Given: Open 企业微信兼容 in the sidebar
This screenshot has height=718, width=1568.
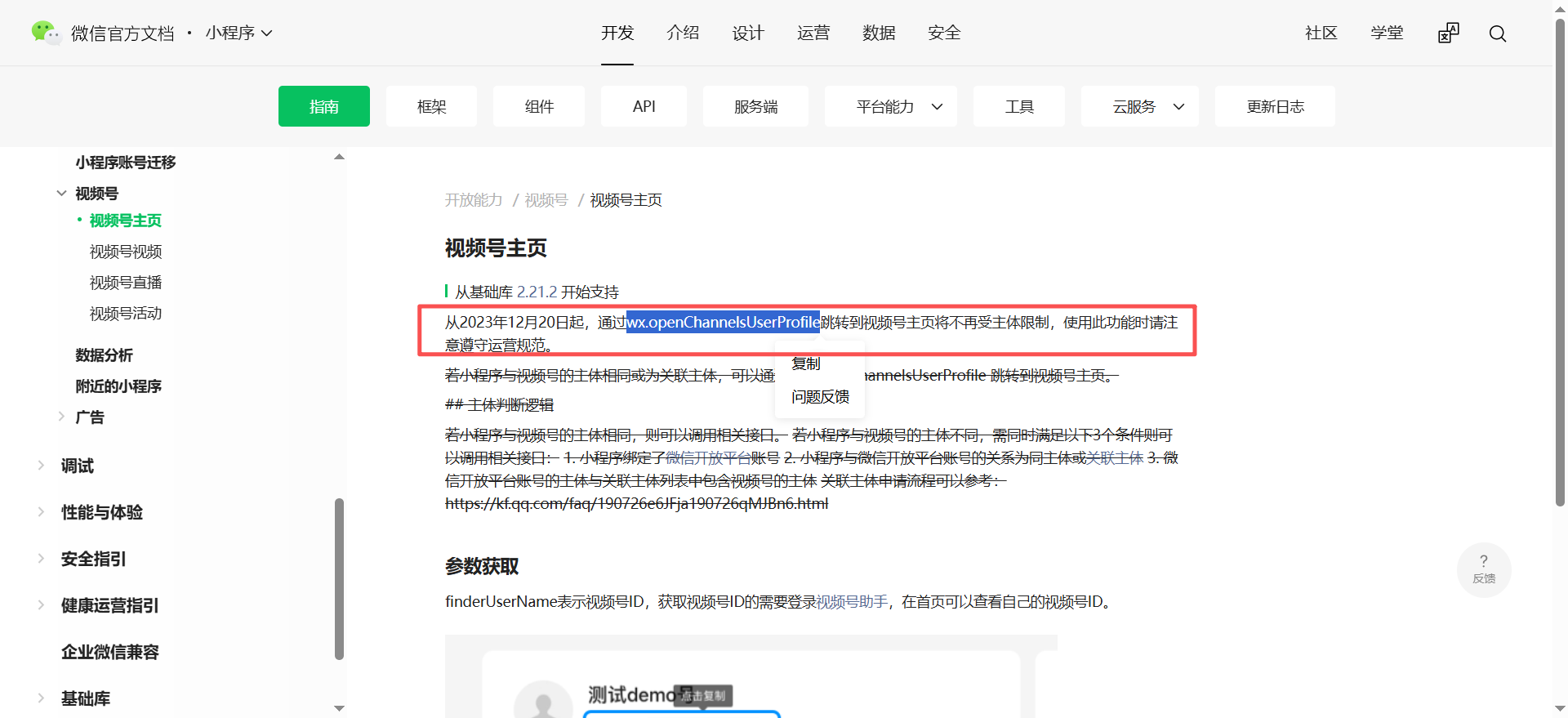Looking at the screenshot, I should coord(110,652).
